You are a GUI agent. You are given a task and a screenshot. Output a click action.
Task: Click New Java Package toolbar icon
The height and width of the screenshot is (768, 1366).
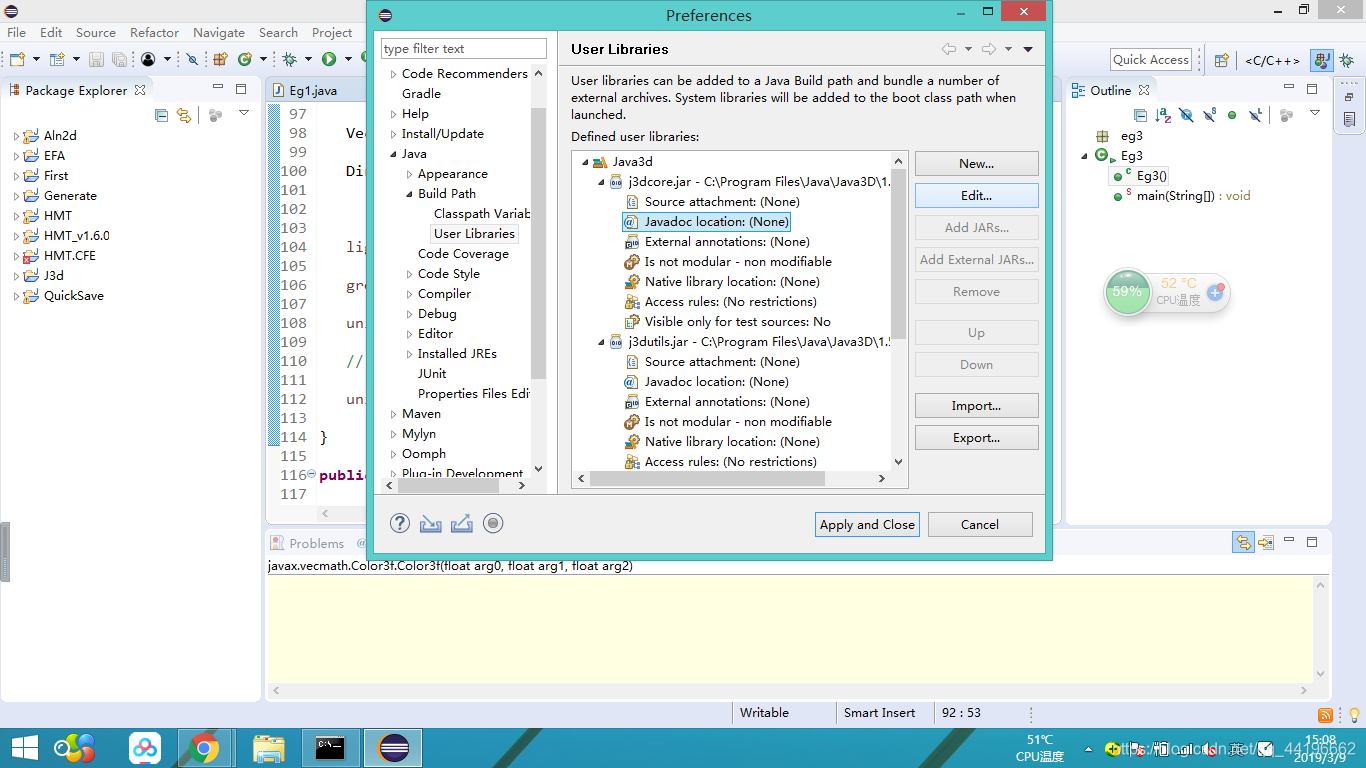coord(221,59)
